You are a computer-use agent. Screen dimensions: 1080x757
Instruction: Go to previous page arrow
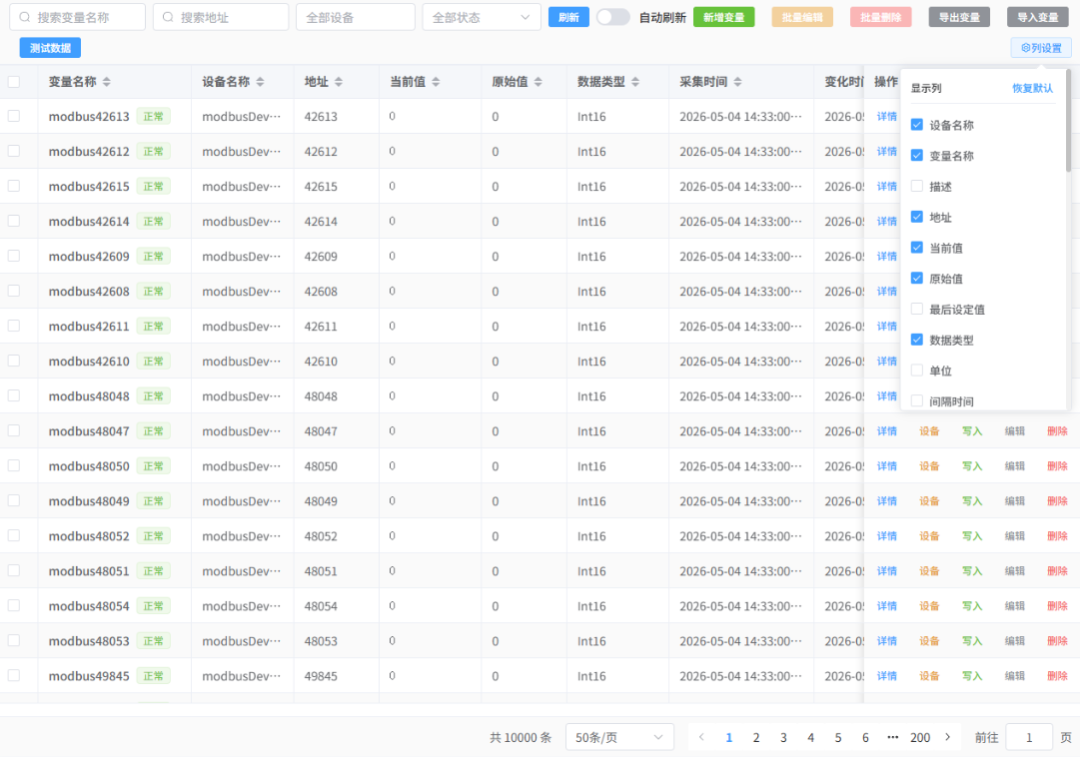click(x=702, y=737)
